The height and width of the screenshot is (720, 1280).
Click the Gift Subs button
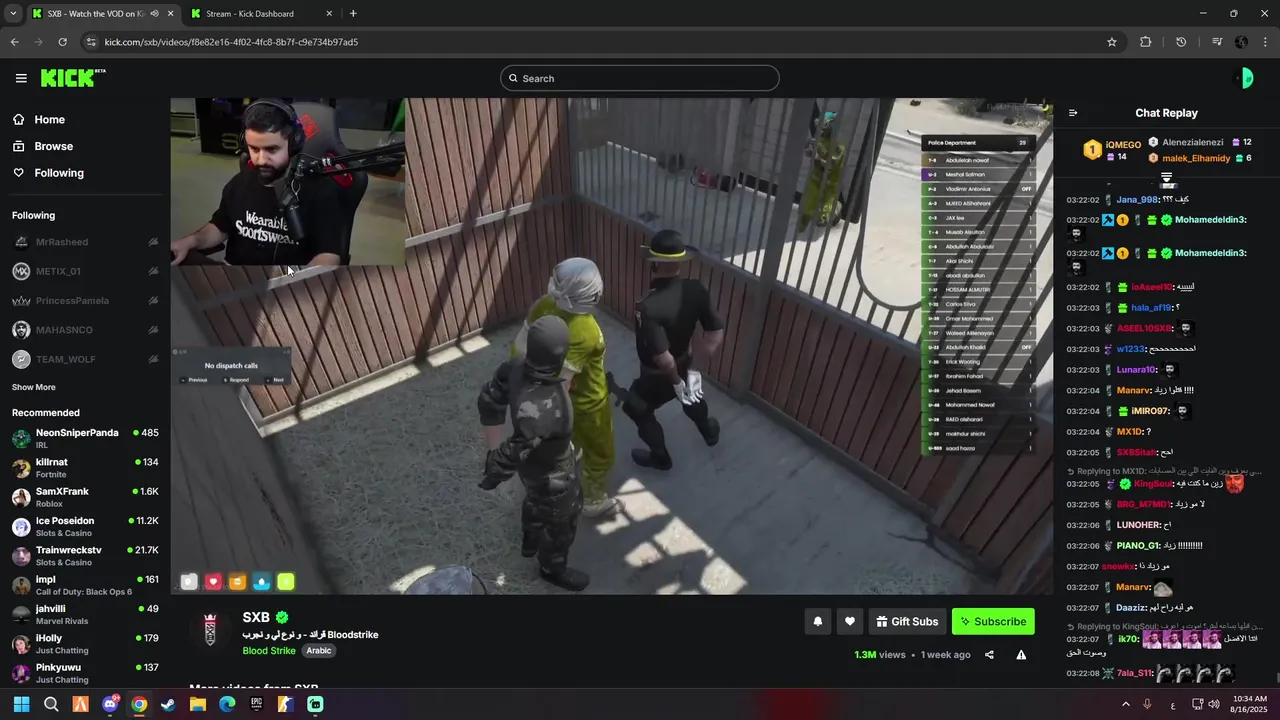pos(907,621)
